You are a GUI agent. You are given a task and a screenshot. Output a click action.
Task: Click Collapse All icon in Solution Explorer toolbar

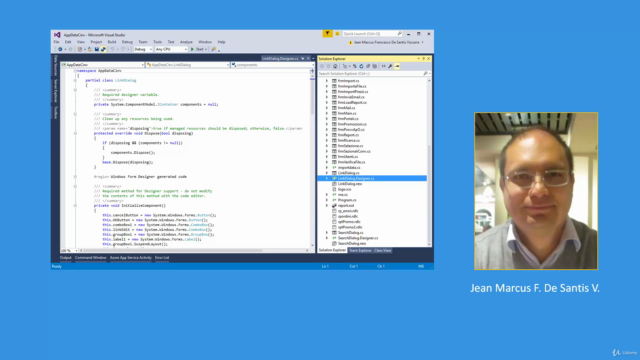click(x=368, y=66)
